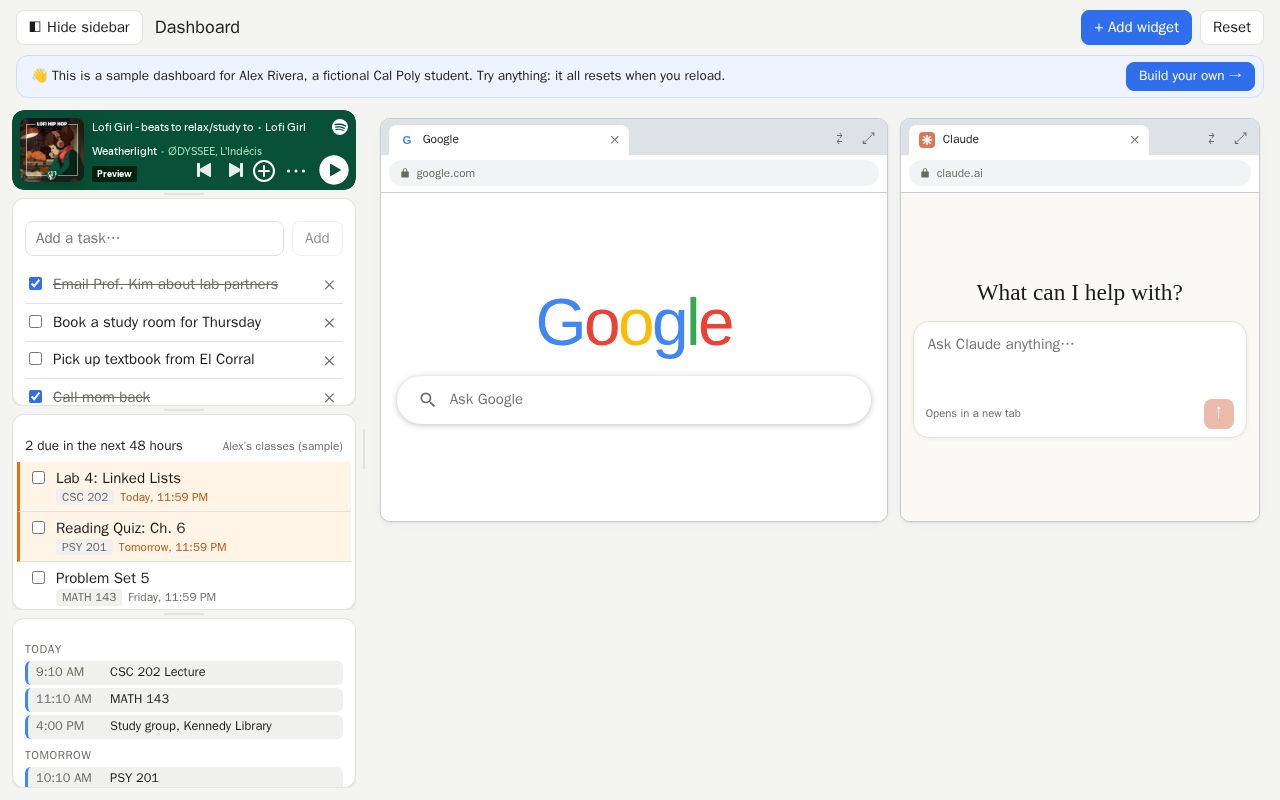This screenshot has height=800, width=1280.
Task: Uncheck the 'Call mom back' task
Action: pos(36,397)
